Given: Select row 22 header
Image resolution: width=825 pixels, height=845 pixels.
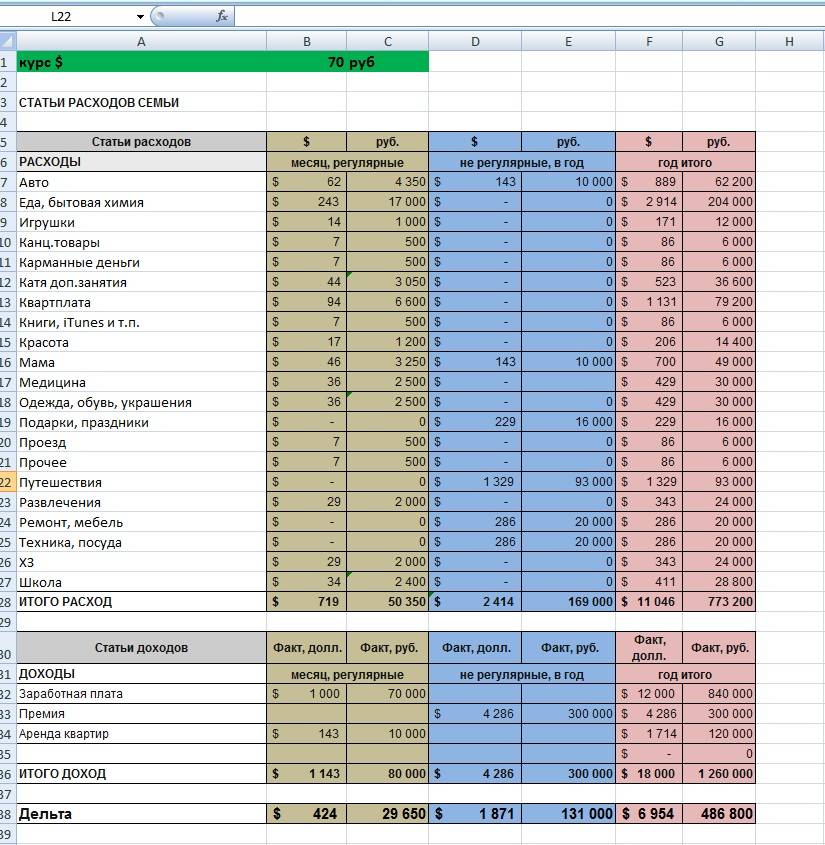Looking at the screenshot, I should click(8, 482).
